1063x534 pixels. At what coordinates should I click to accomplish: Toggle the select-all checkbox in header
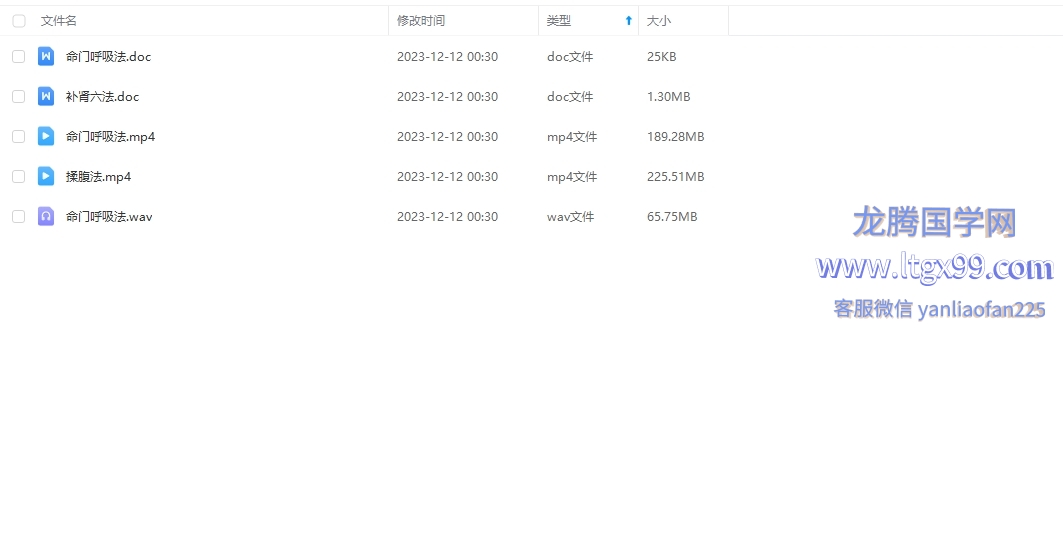(19, 21)
